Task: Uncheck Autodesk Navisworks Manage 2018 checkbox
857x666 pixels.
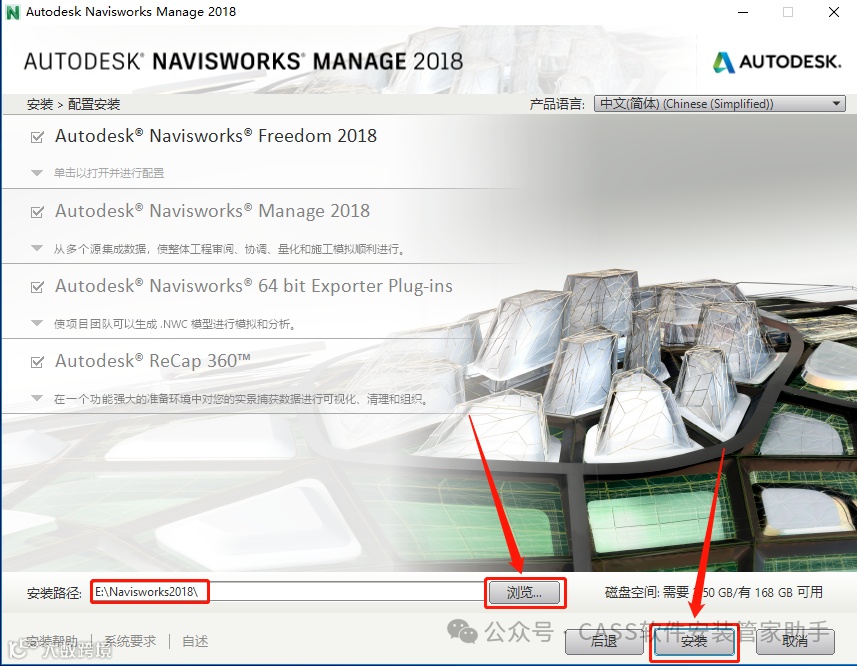Action: point(37,211)
